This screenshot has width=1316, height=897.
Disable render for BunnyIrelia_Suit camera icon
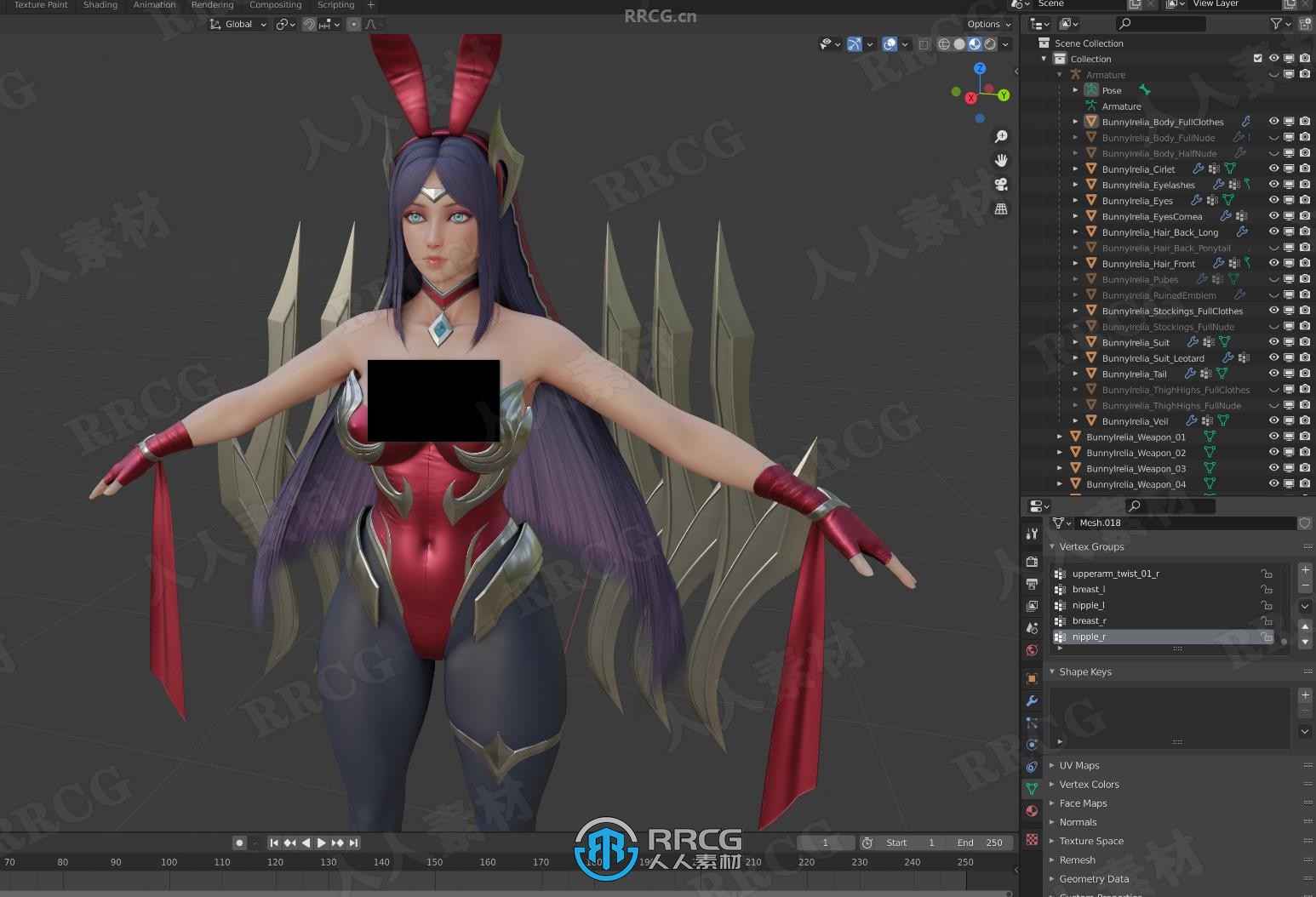point(1305,342)
